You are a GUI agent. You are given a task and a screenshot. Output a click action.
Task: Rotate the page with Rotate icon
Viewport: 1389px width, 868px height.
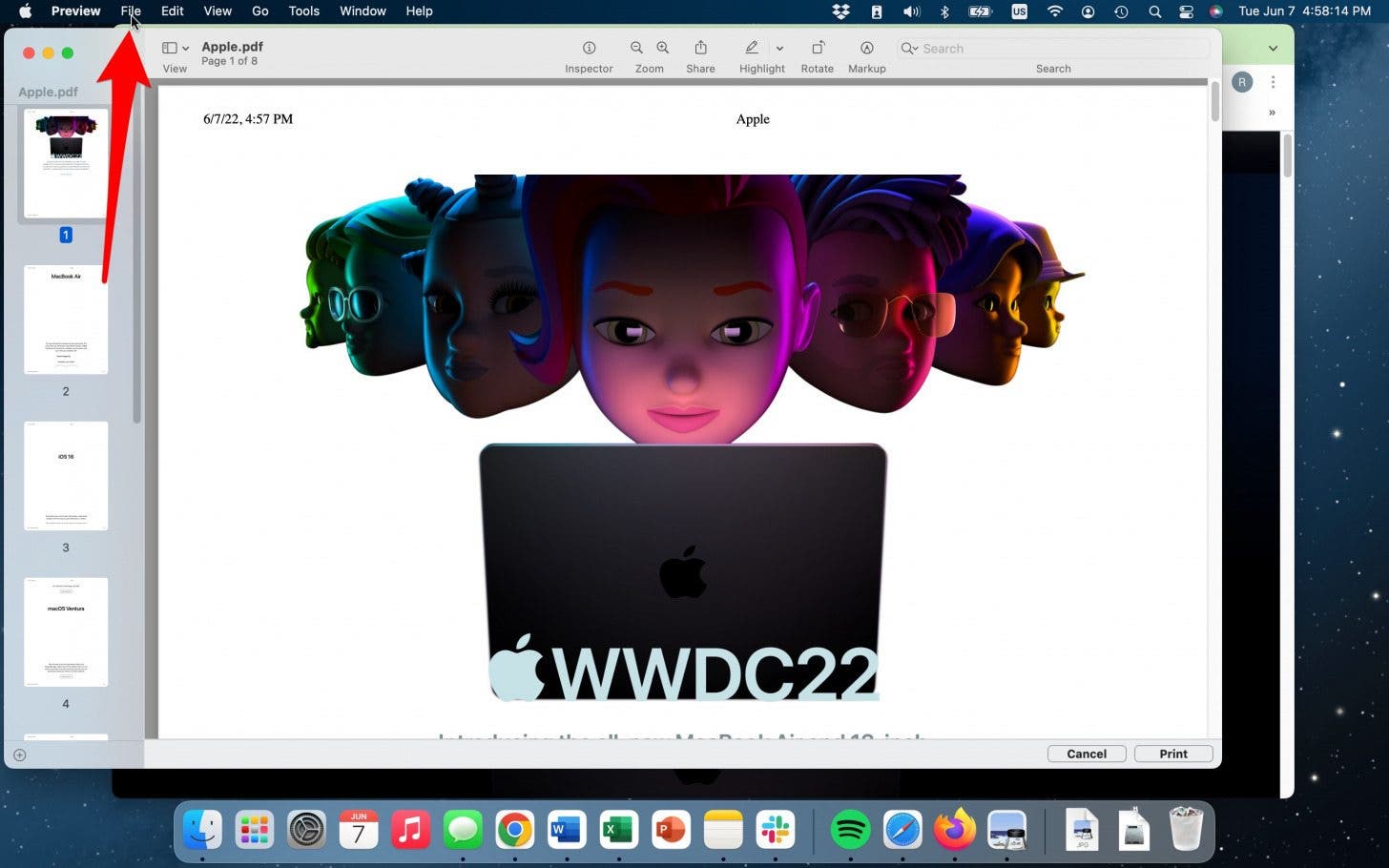coord(818,49)
